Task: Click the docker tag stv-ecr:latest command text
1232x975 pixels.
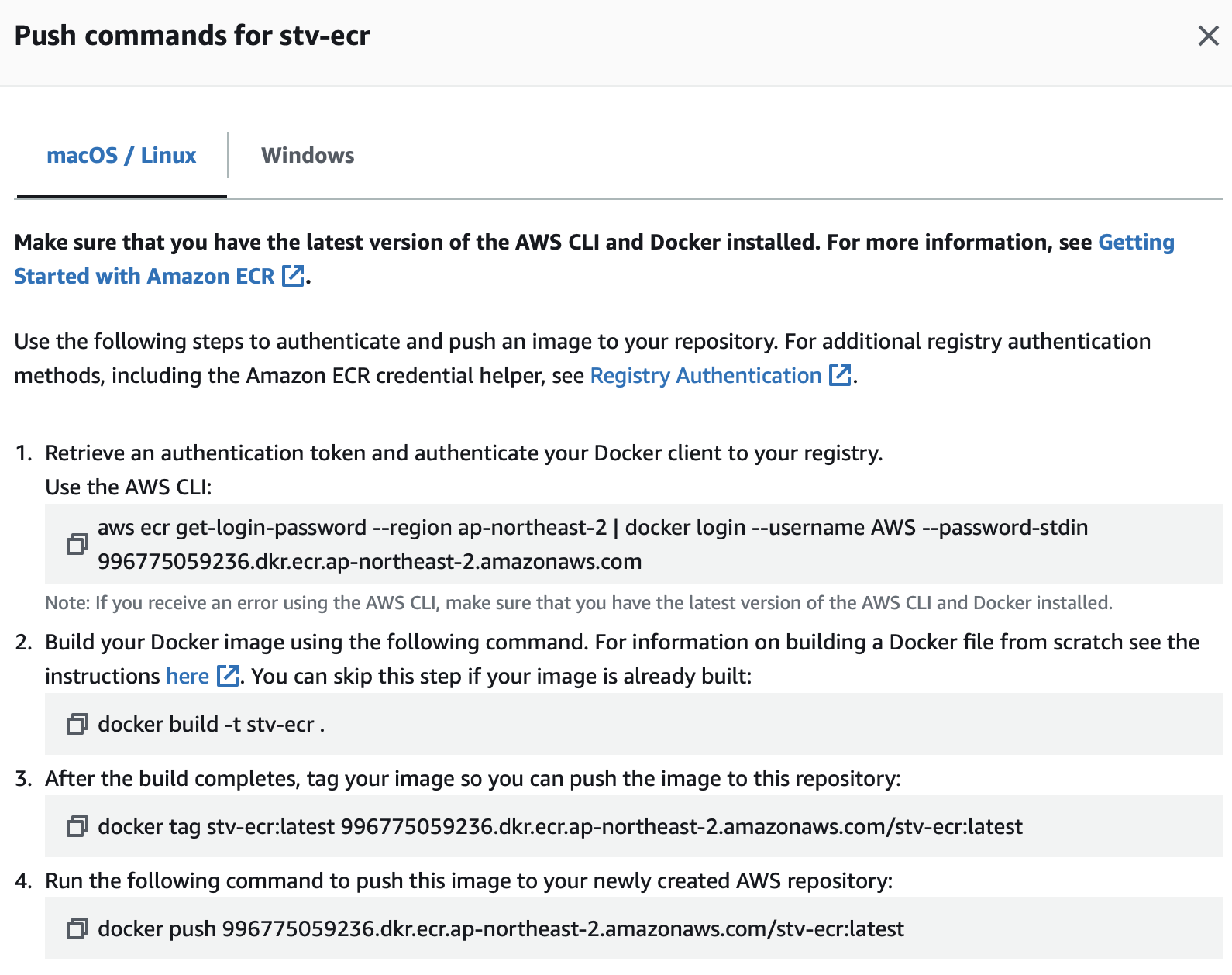Action: pyautogui.click(x=560, y=827)
